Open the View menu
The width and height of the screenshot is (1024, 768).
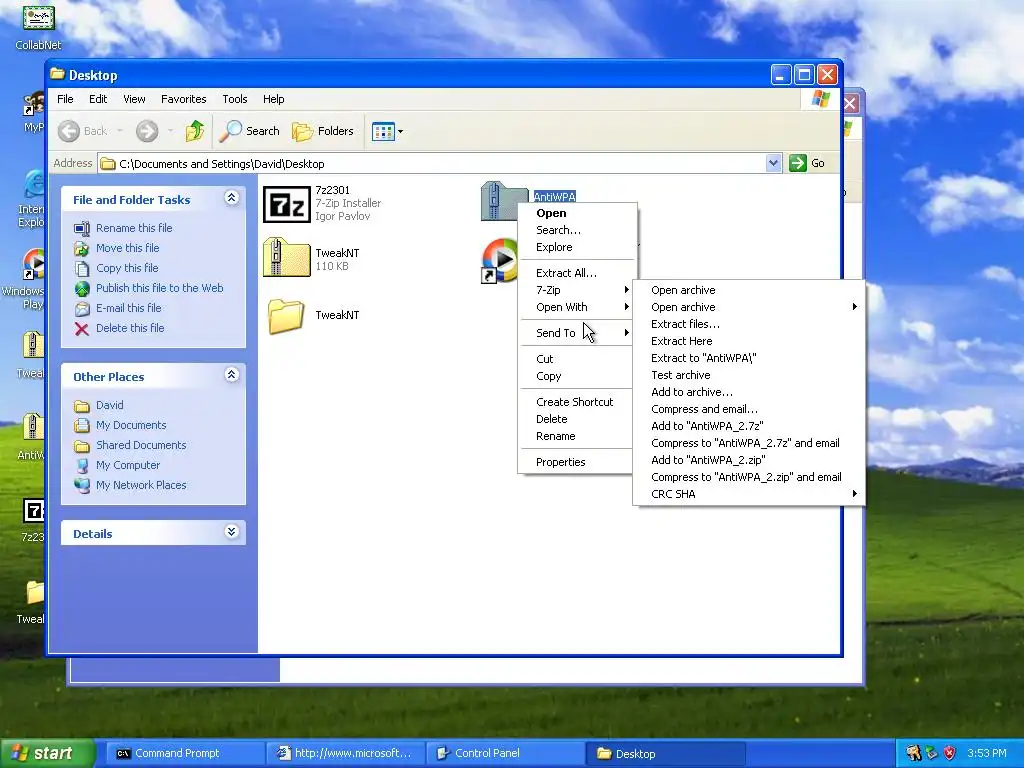click(x=134, y=99)
